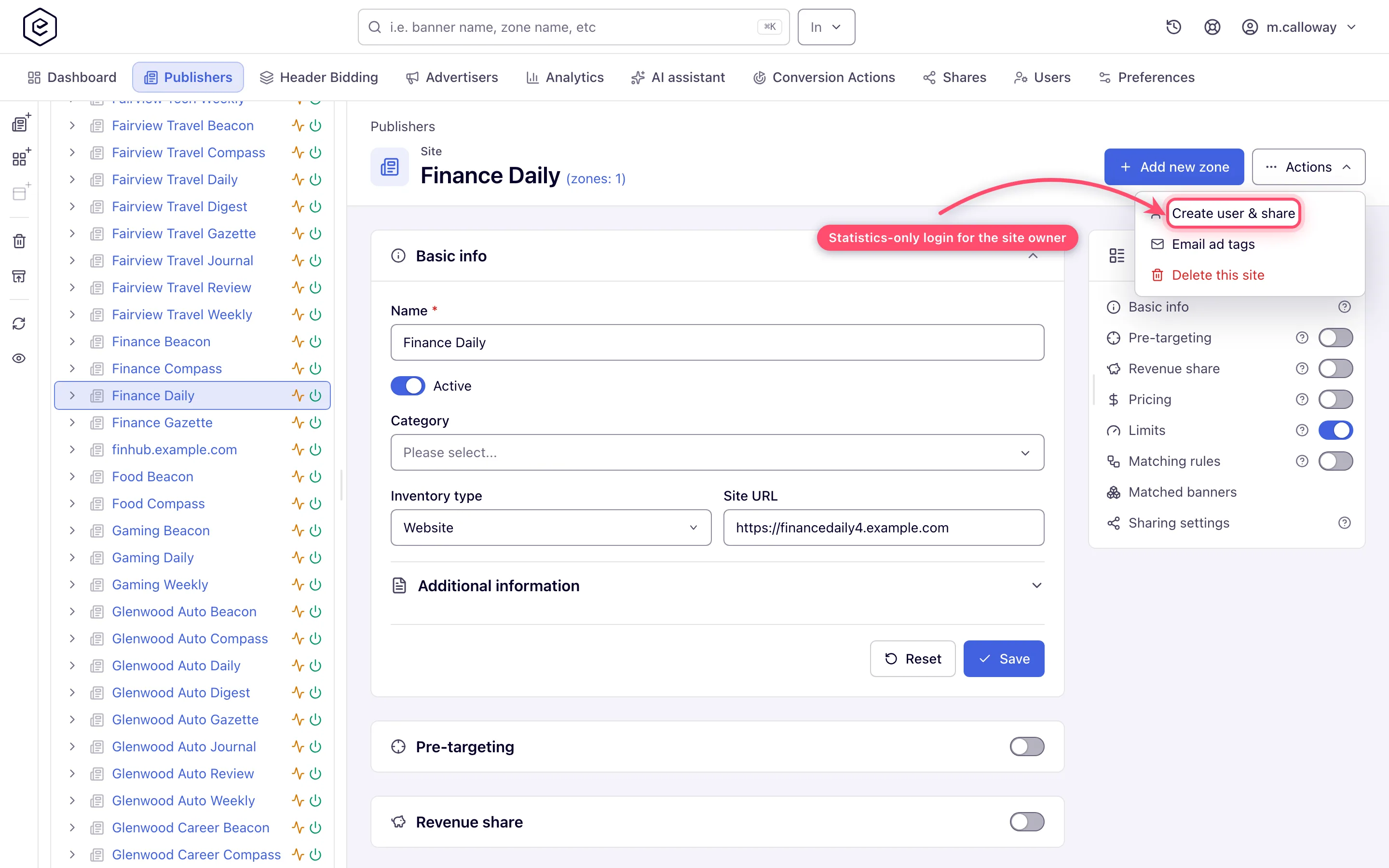Image resolution: width=1389 pixels, height=868 pixels.
Task: Click the history clock icon in header
Action: [1173, 27]
